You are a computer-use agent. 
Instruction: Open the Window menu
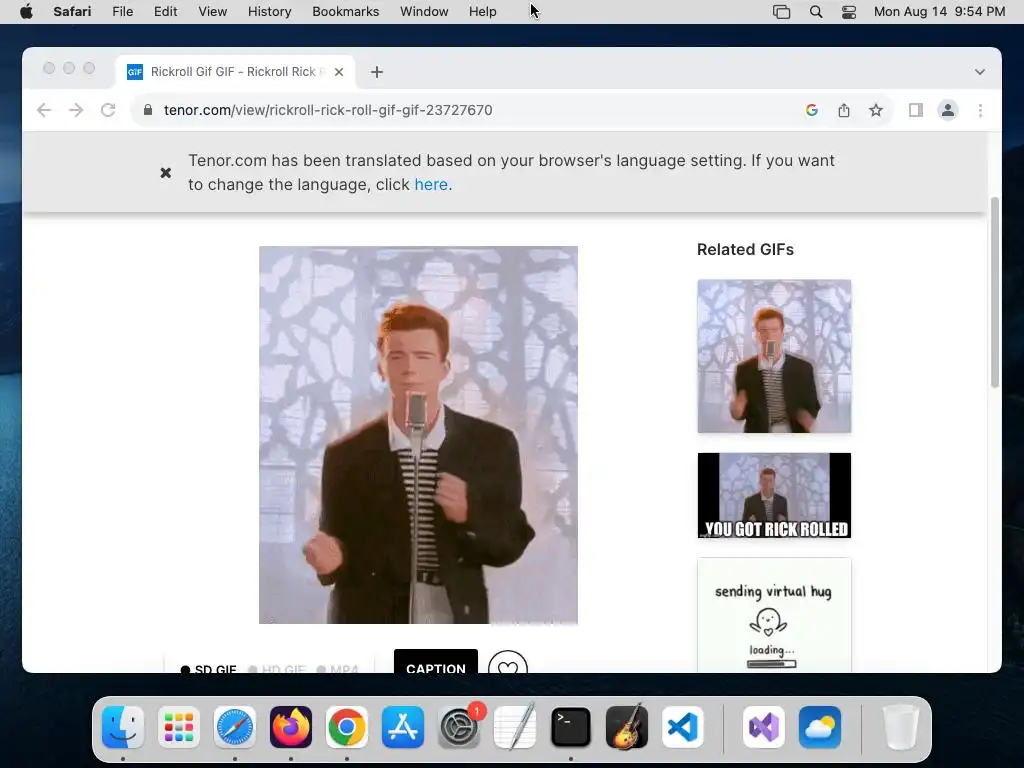424,12
